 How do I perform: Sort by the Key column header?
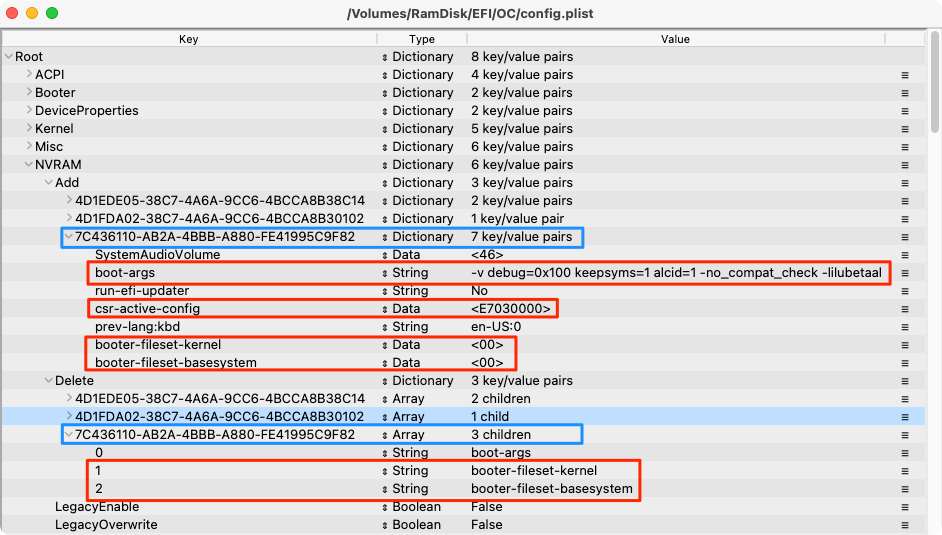point(189,39)
